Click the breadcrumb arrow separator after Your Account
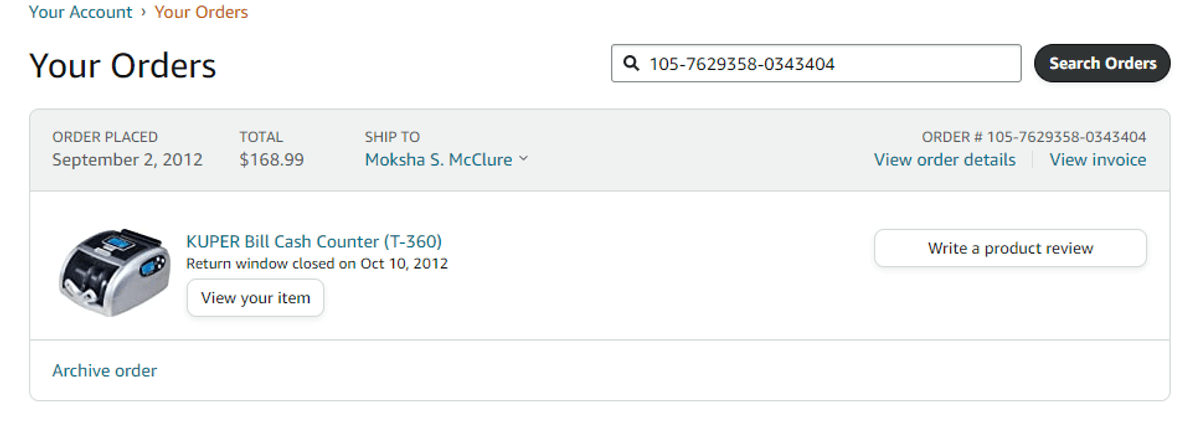This screenshot has width=1200, height=436. (143, 12)
